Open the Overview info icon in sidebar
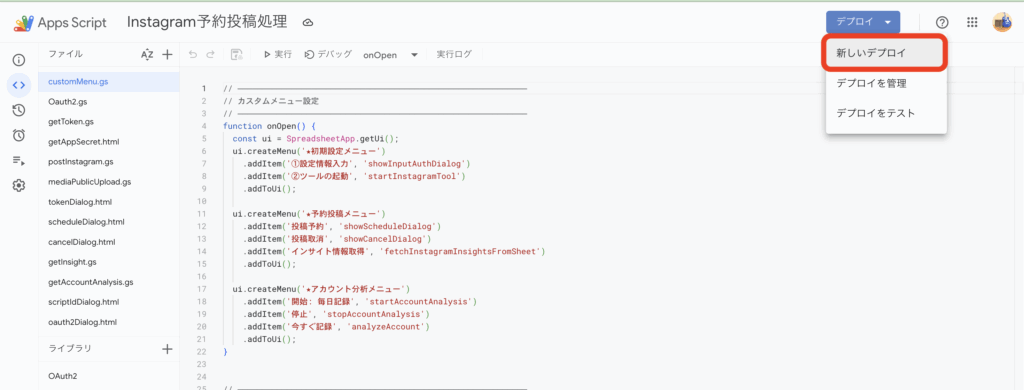The height and width of the screenshot is (390, 1024). click(19, 60)
